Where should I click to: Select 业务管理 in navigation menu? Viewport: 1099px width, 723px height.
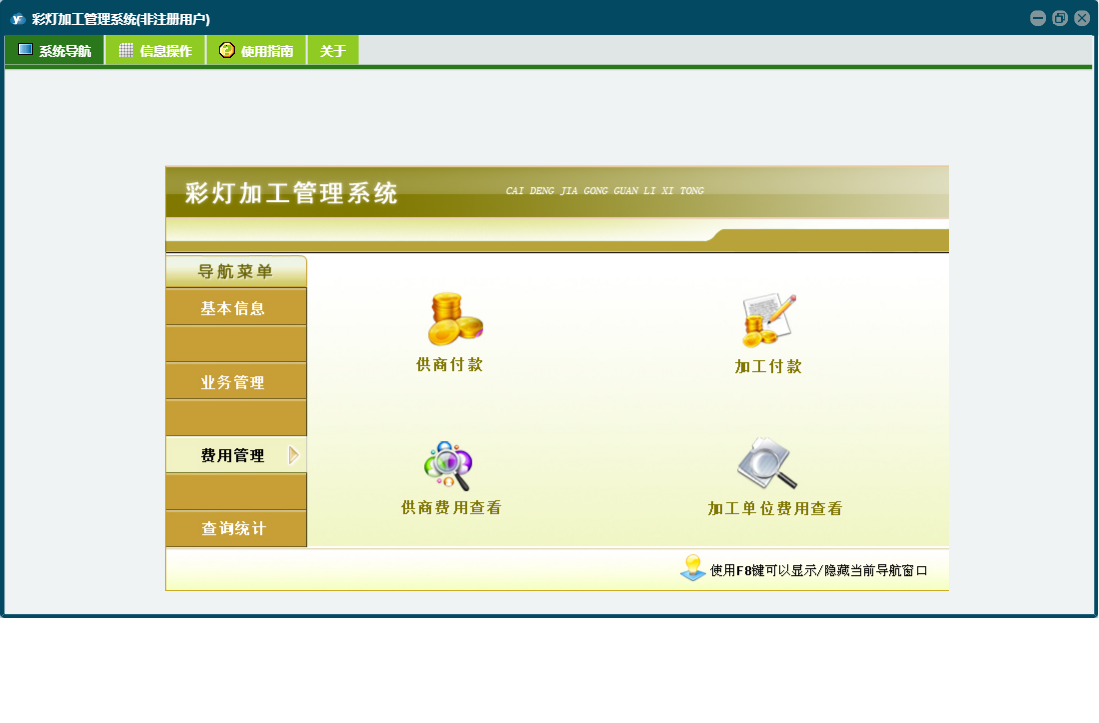(236, 382)
